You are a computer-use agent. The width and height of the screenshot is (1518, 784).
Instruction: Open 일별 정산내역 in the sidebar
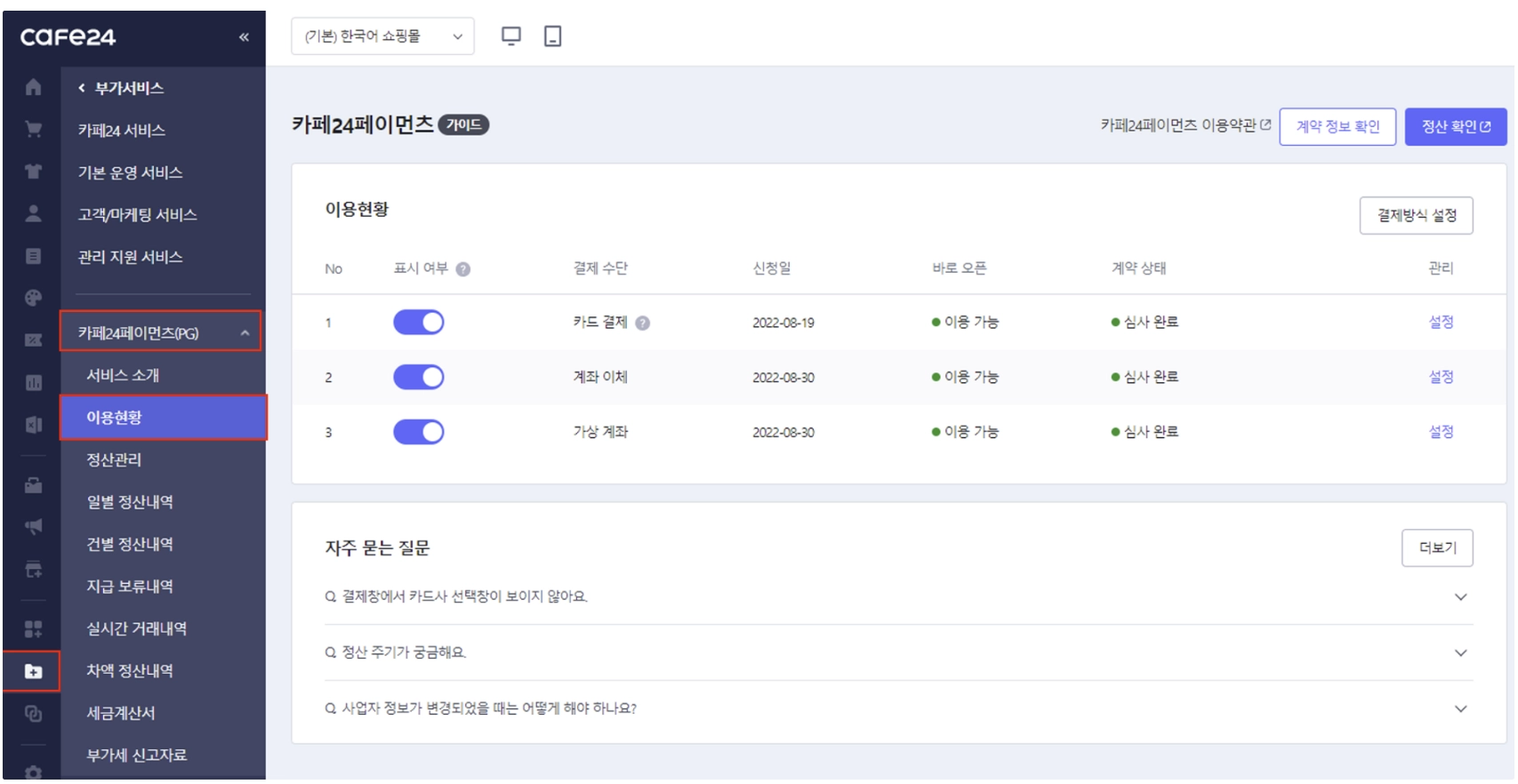tap(130, 502)
